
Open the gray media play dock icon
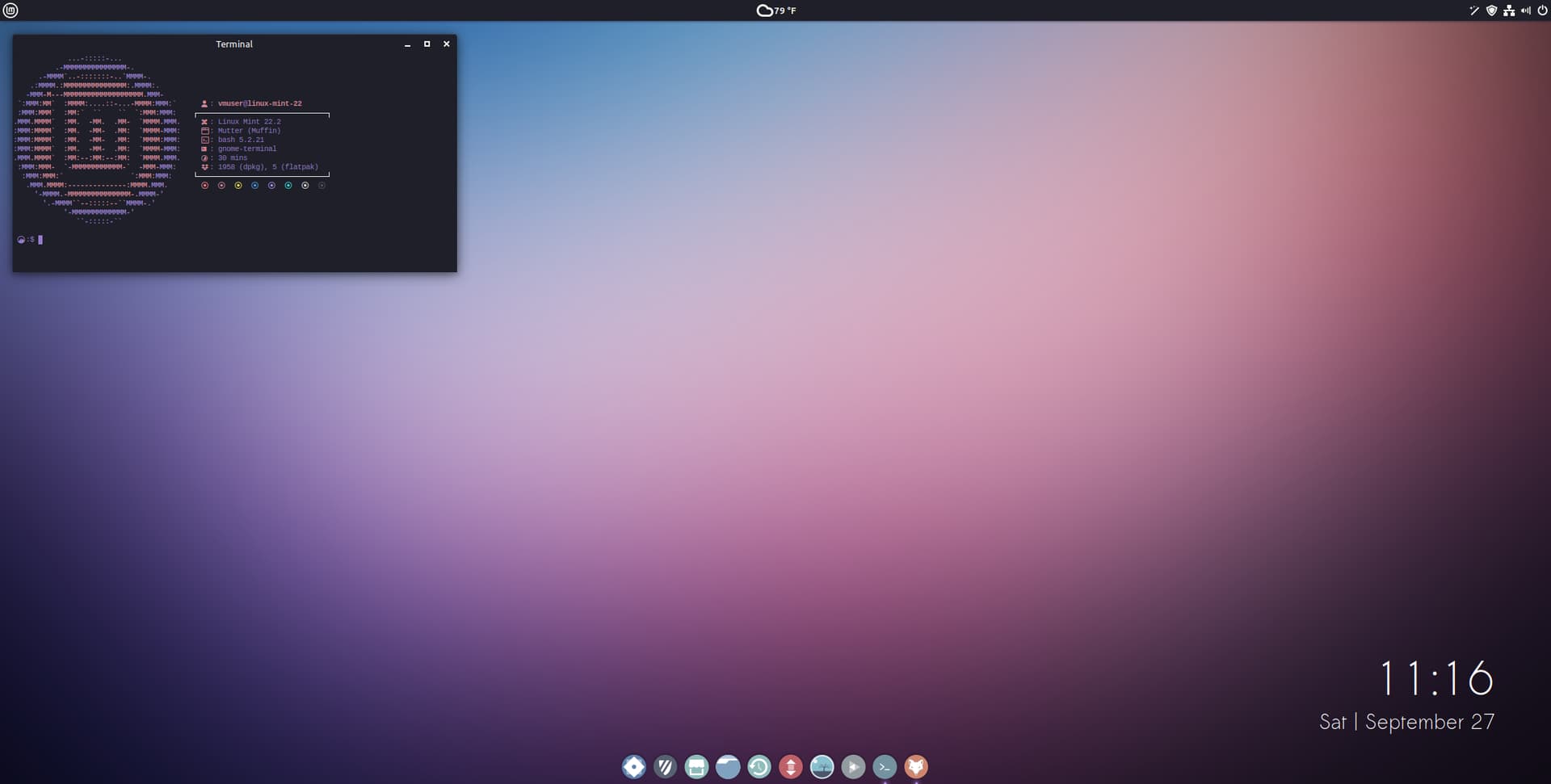pos(853,766)
